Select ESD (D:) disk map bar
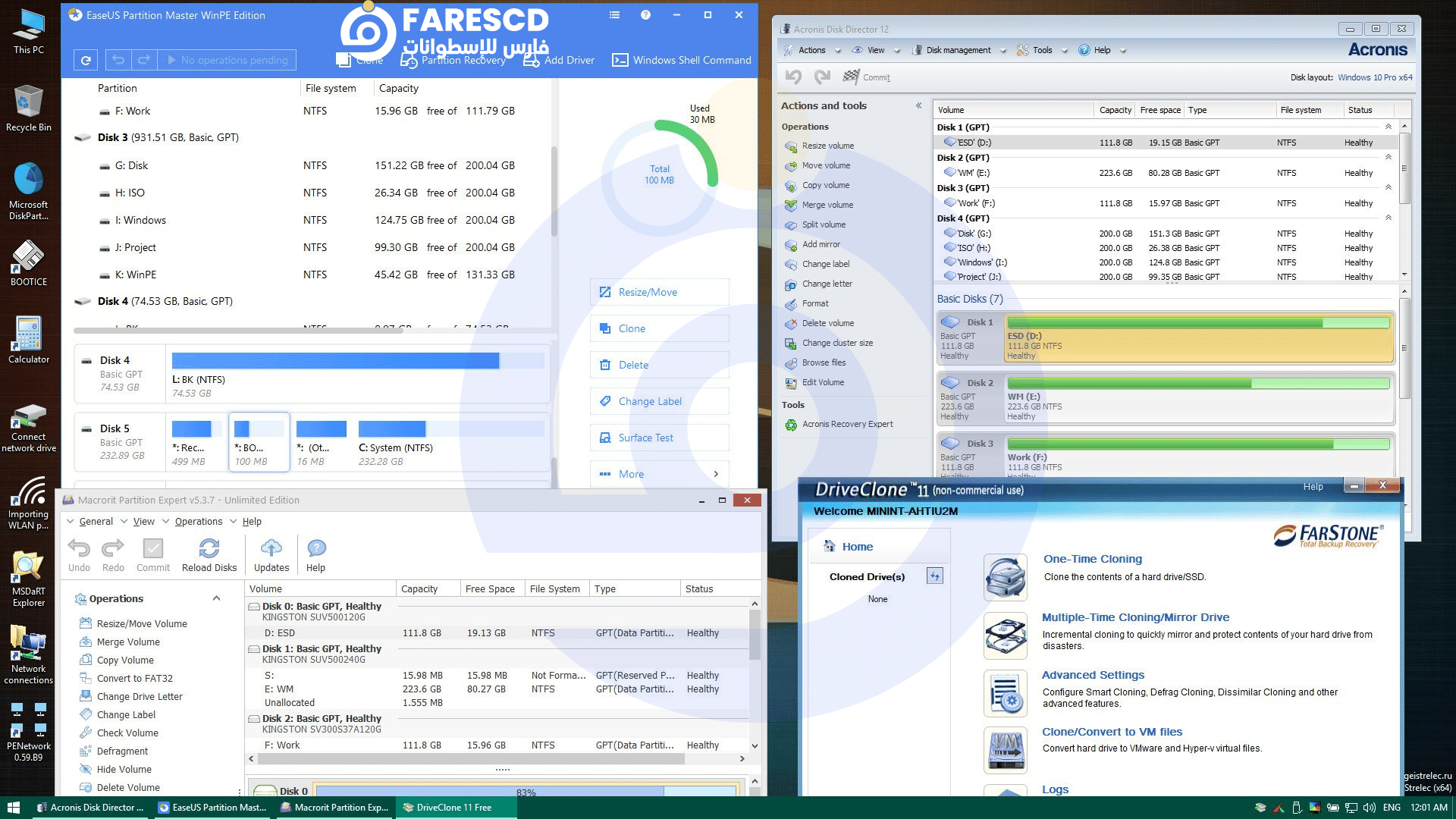The image size is (1456, 819). [1198, 338]
